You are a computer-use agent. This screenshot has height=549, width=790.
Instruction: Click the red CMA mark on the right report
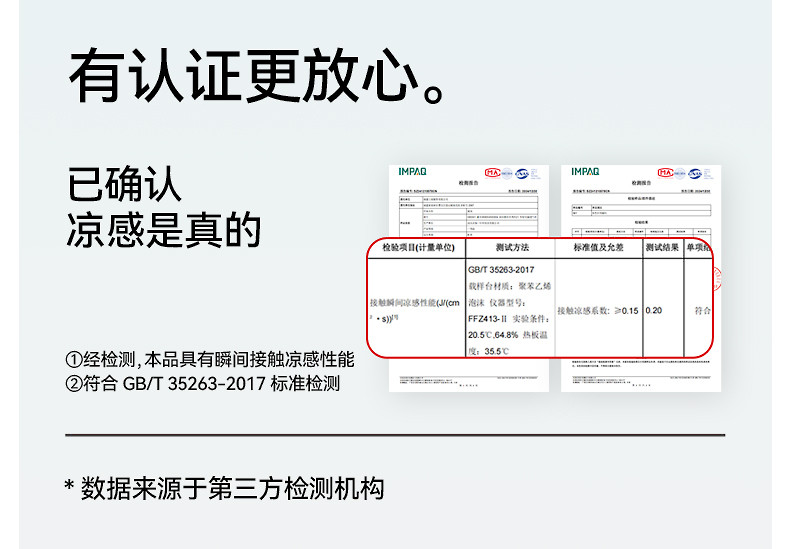coord(665,173)
